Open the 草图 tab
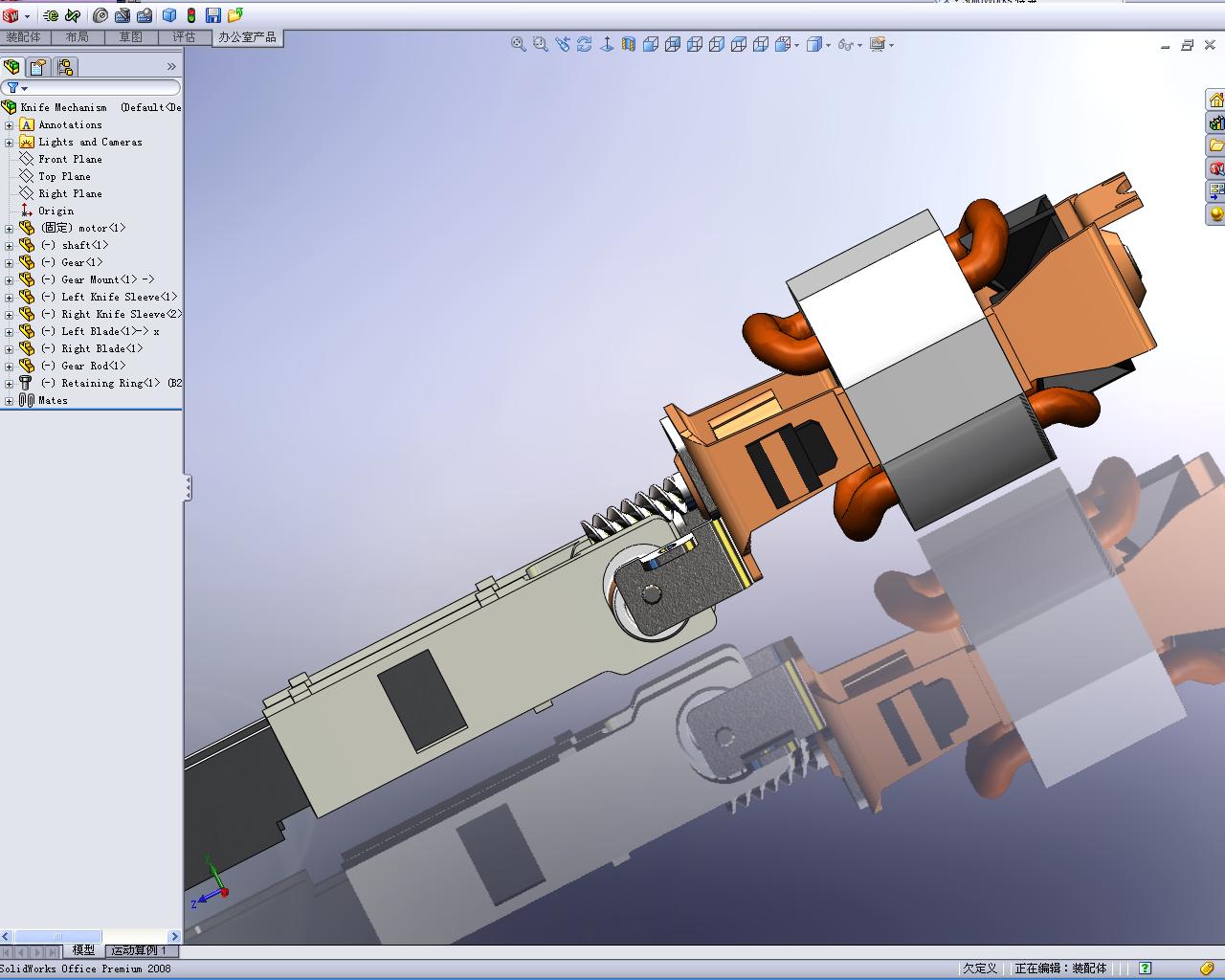 point(131,37)
